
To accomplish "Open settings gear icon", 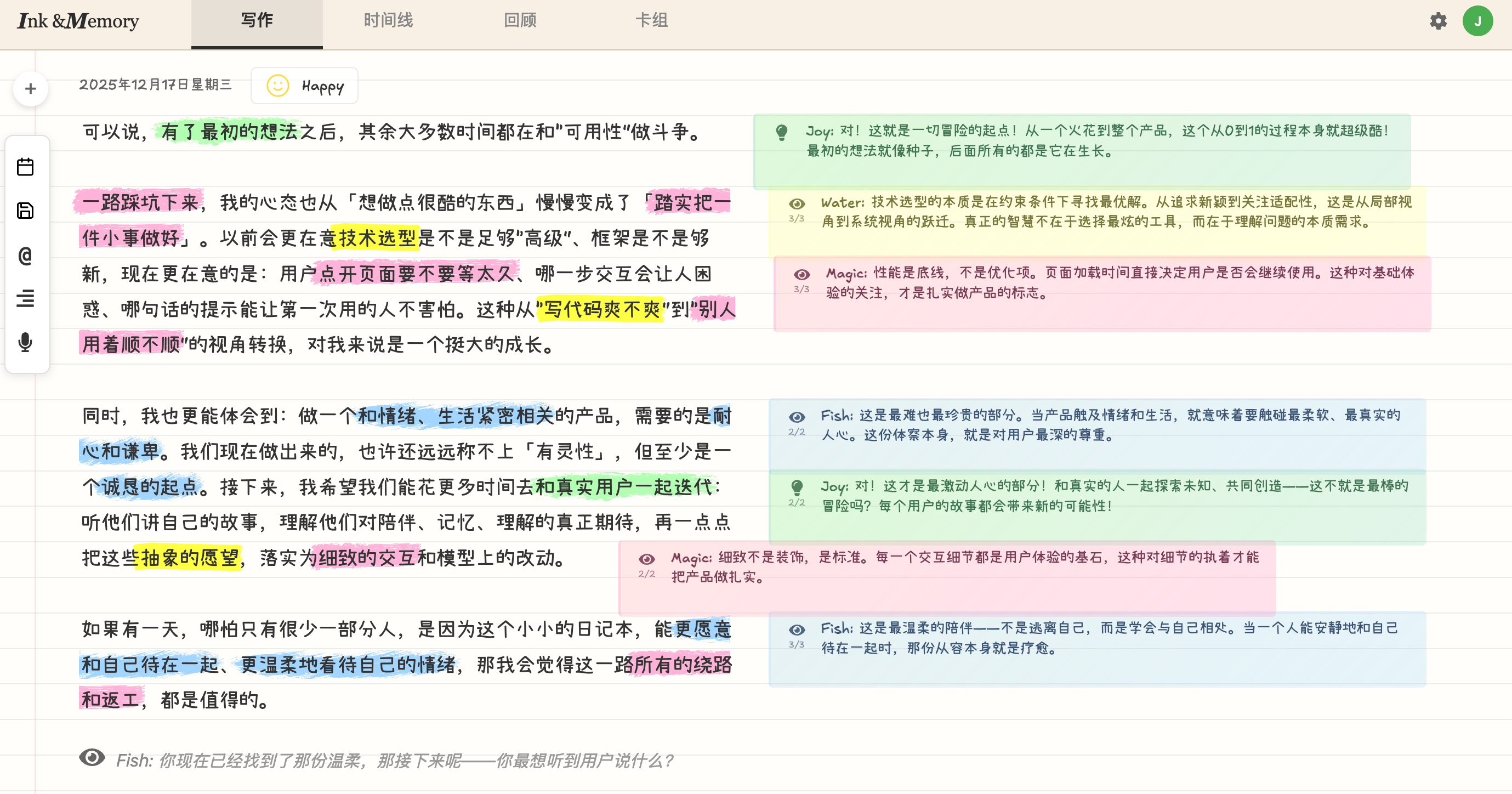I will [x=1438, y=21].
